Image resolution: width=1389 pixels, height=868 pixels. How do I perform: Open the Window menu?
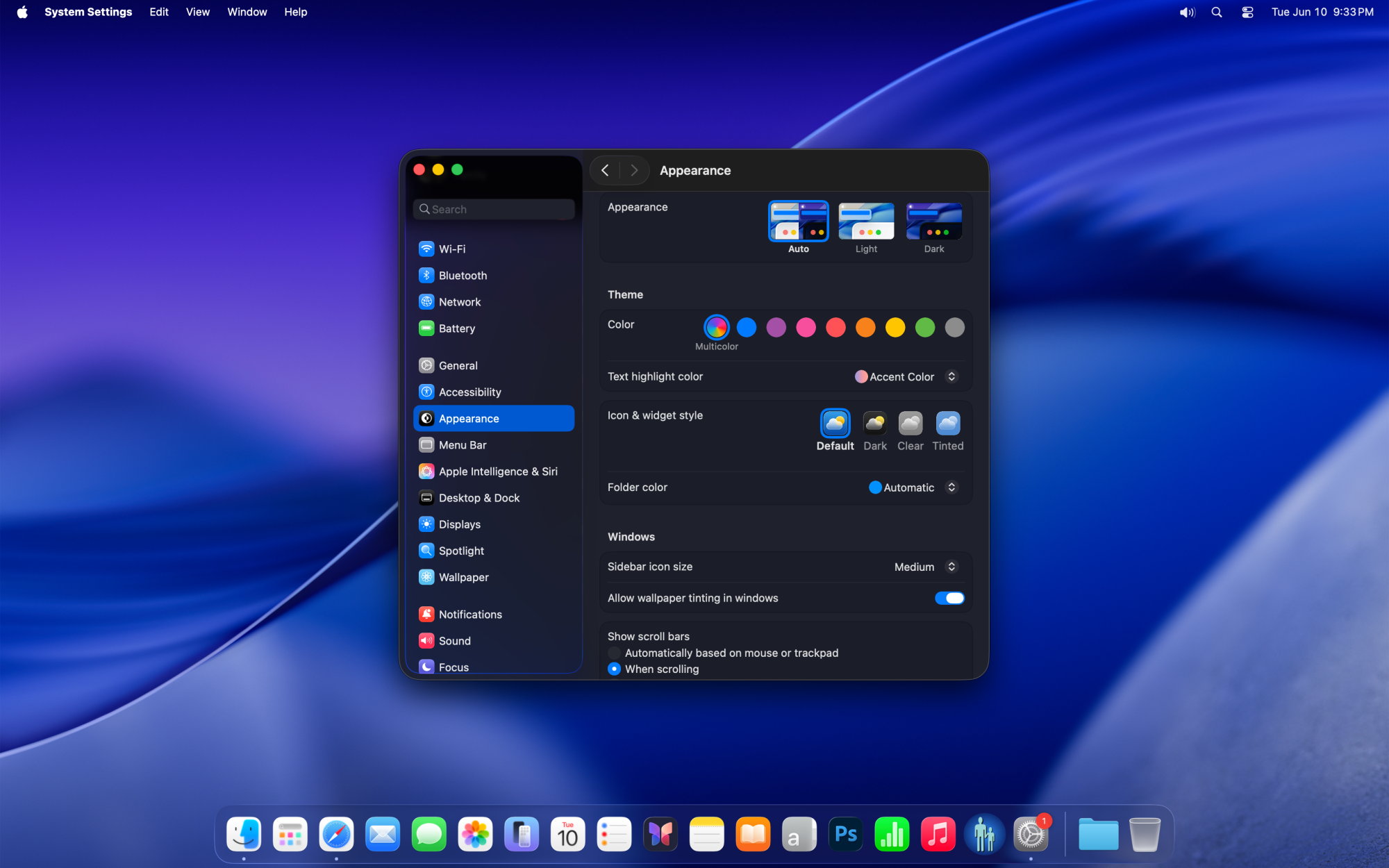(247, 12)
